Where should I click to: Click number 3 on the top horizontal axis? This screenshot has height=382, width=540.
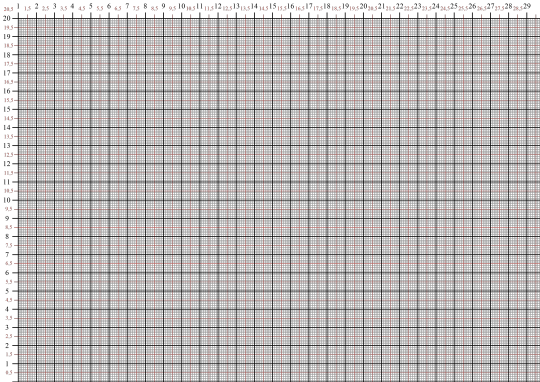(x=54, y=6)
